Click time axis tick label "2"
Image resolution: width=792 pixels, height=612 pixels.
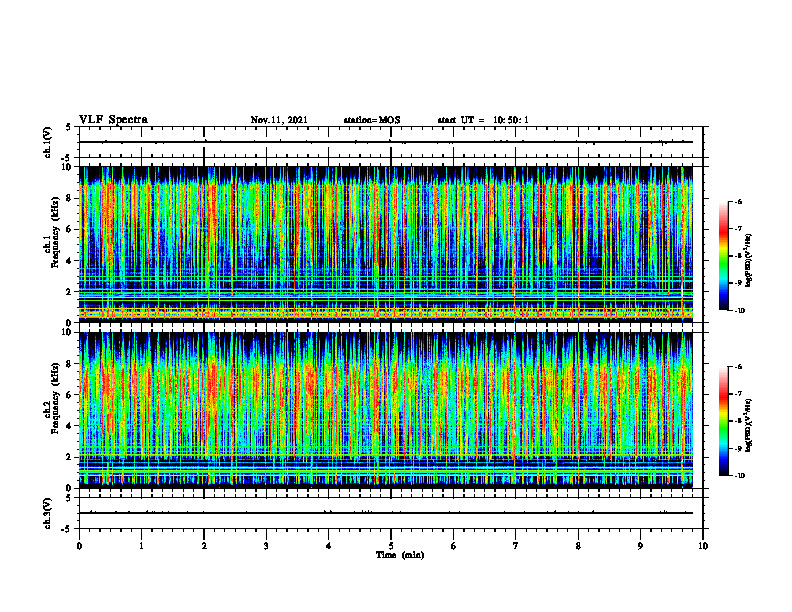coord(204,546)
